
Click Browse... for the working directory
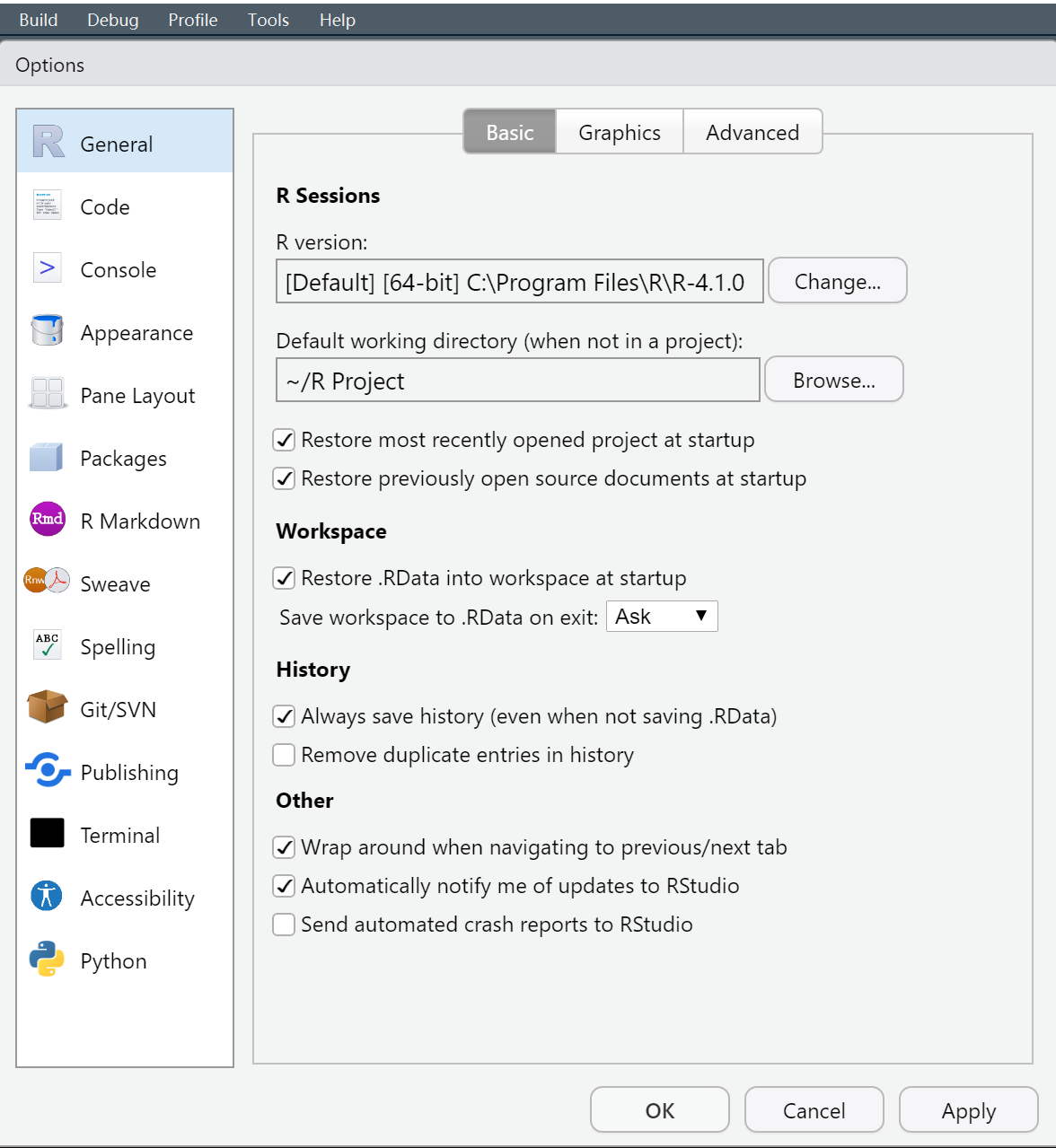click(x=834, y=381)
